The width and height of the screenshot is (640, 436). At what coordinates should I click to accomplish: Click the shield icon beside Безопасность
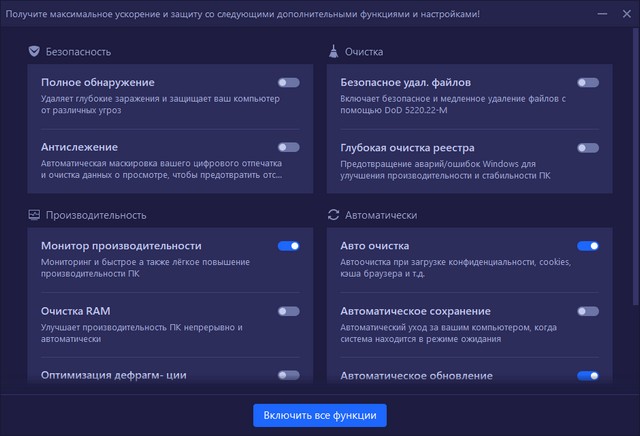(34, 51)
